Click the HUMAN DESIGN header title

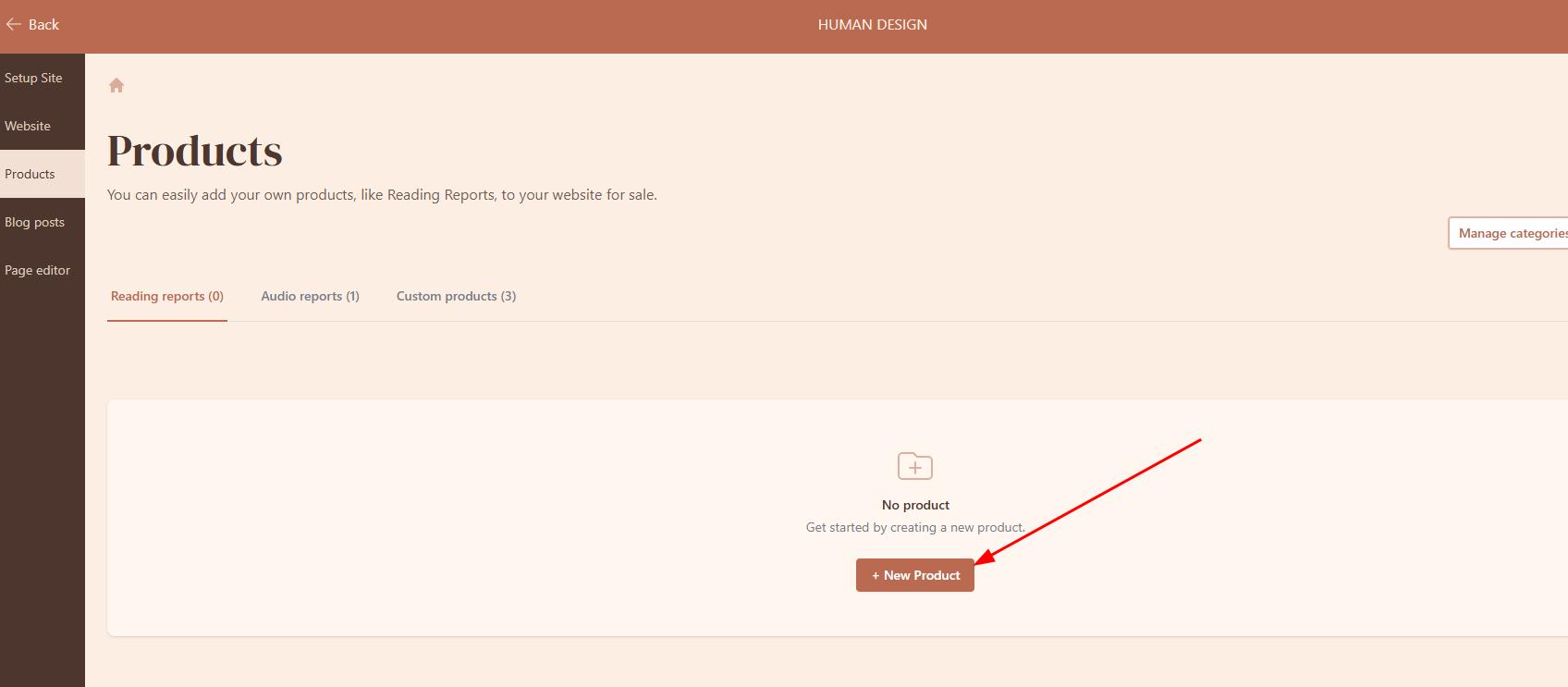point(872,25)
